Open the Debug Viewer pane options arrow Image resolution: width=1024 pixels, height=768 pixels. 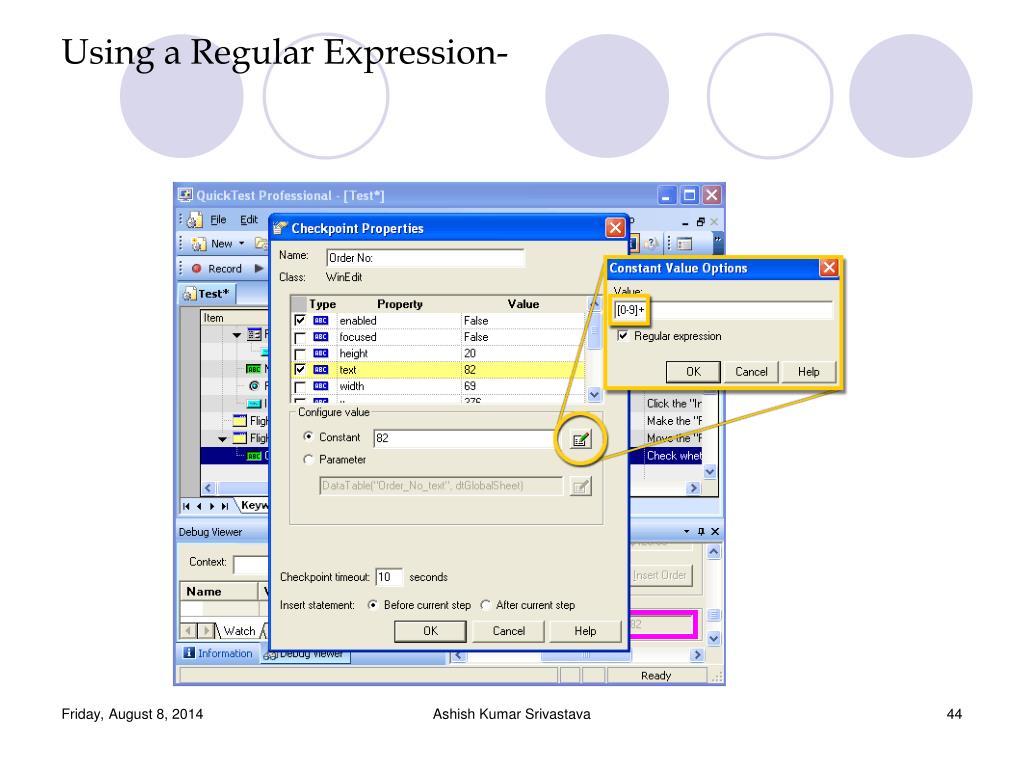(x=686, y=532)
